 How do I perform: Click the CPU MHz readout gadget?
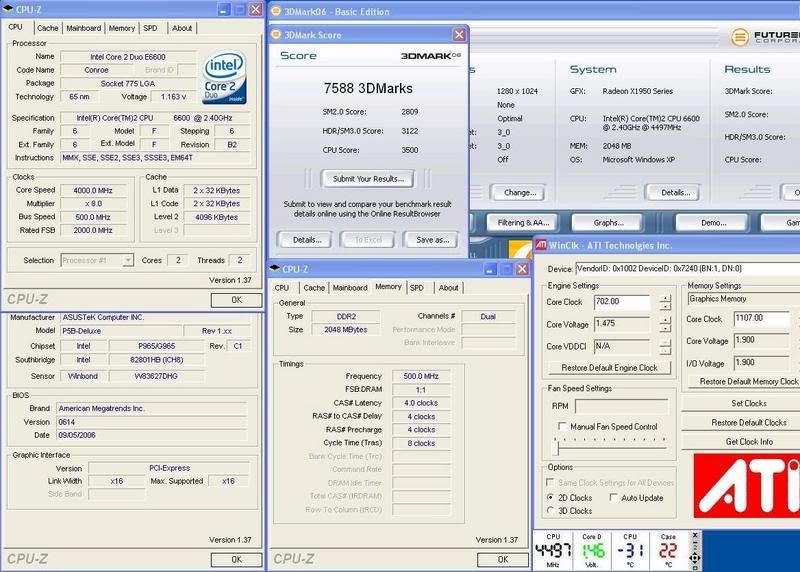point(553,550)
